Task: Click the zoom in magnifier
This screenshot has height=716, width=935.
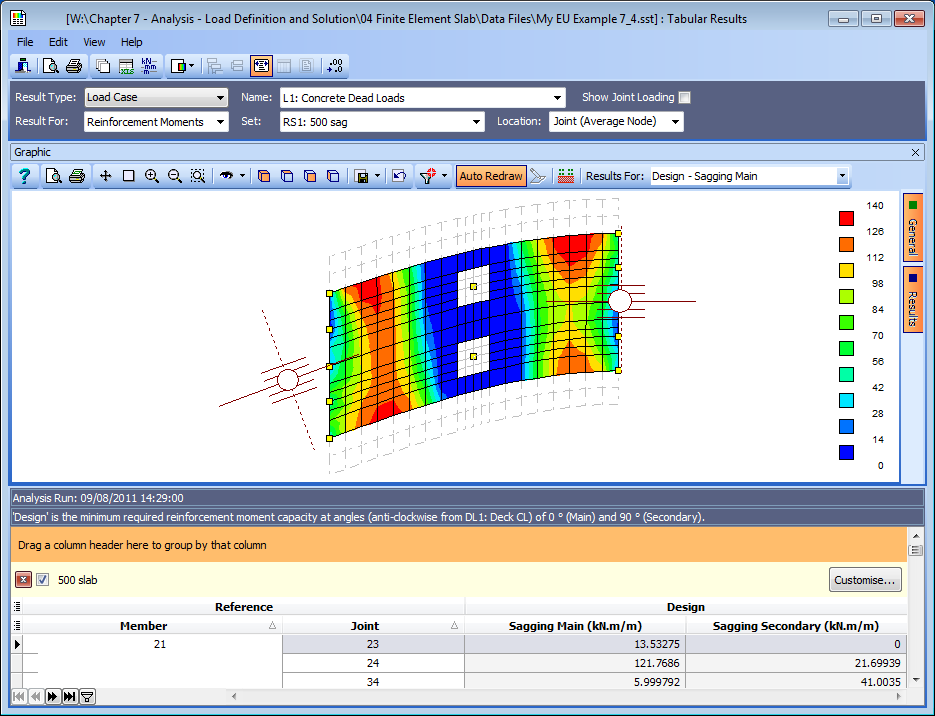Action: click(x=151, y=176)
